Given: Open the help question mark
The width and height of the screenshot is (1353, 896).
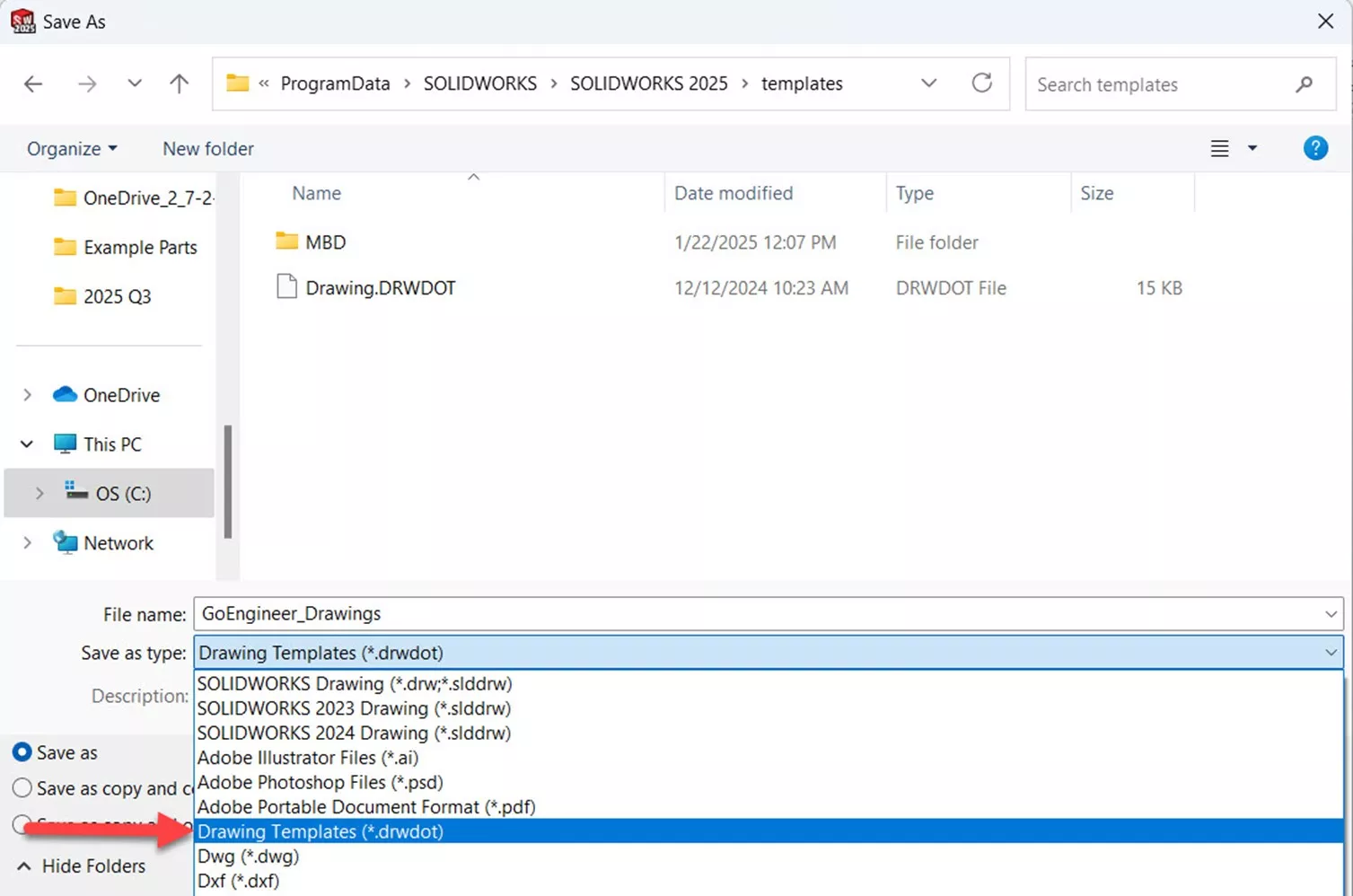Looking at the screenshot, I should (1315, 147).
